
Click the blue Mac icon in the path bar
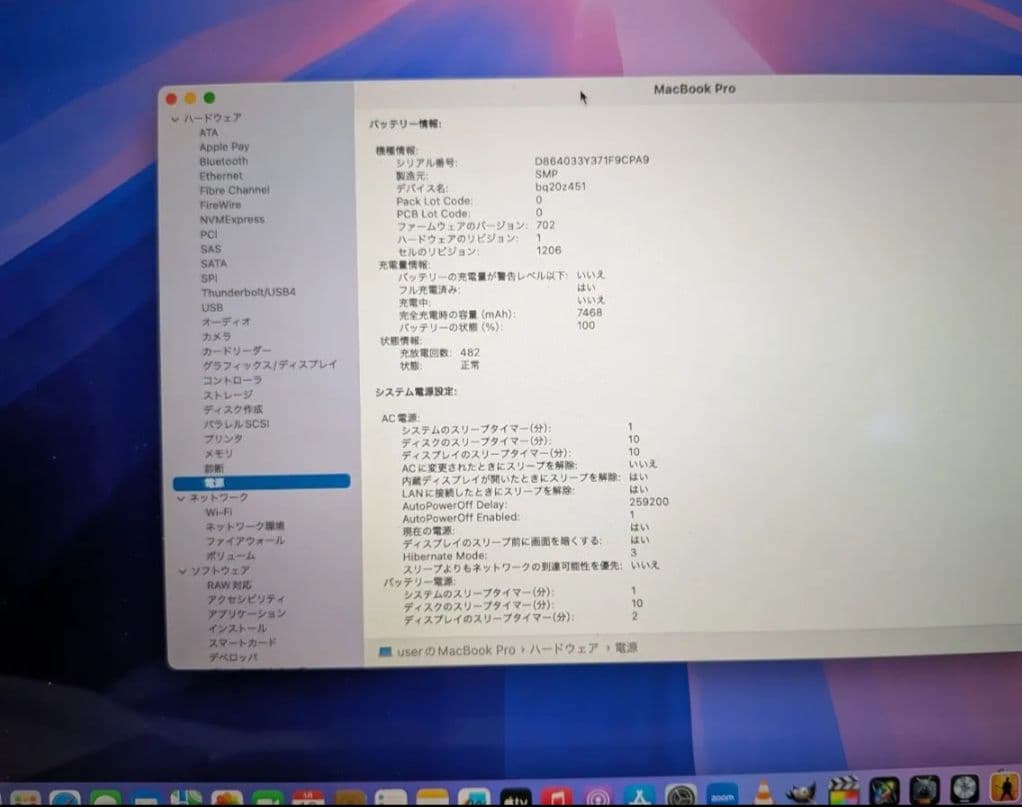coord(388,649)
